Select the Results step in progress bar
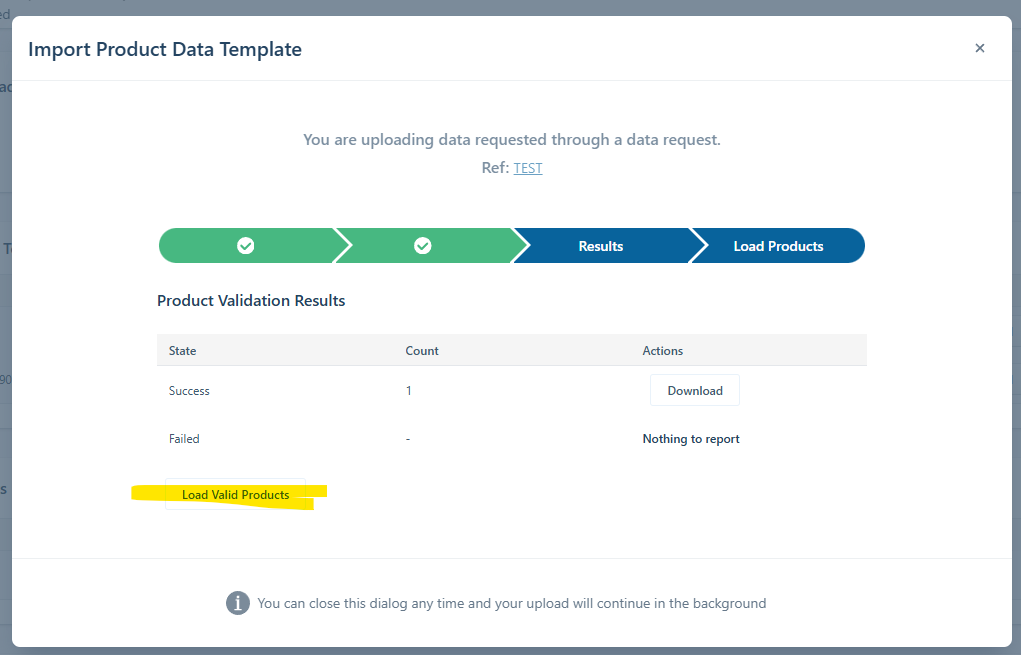The height and width of the screenshot is (655, 1021). pyautogui.click(x=600, y=246)
